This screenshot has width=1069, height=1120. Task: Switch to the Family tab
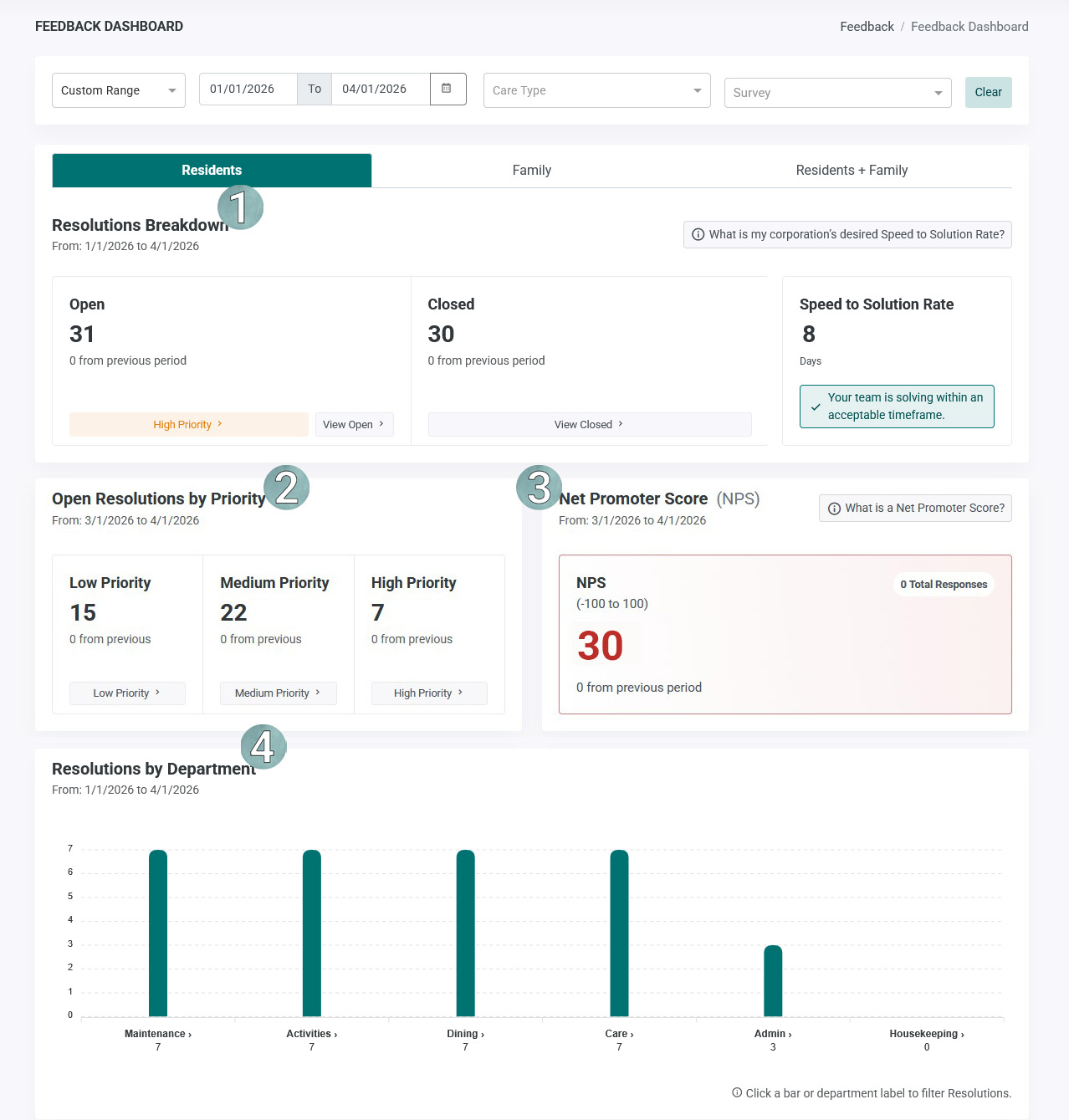(532, 171)
